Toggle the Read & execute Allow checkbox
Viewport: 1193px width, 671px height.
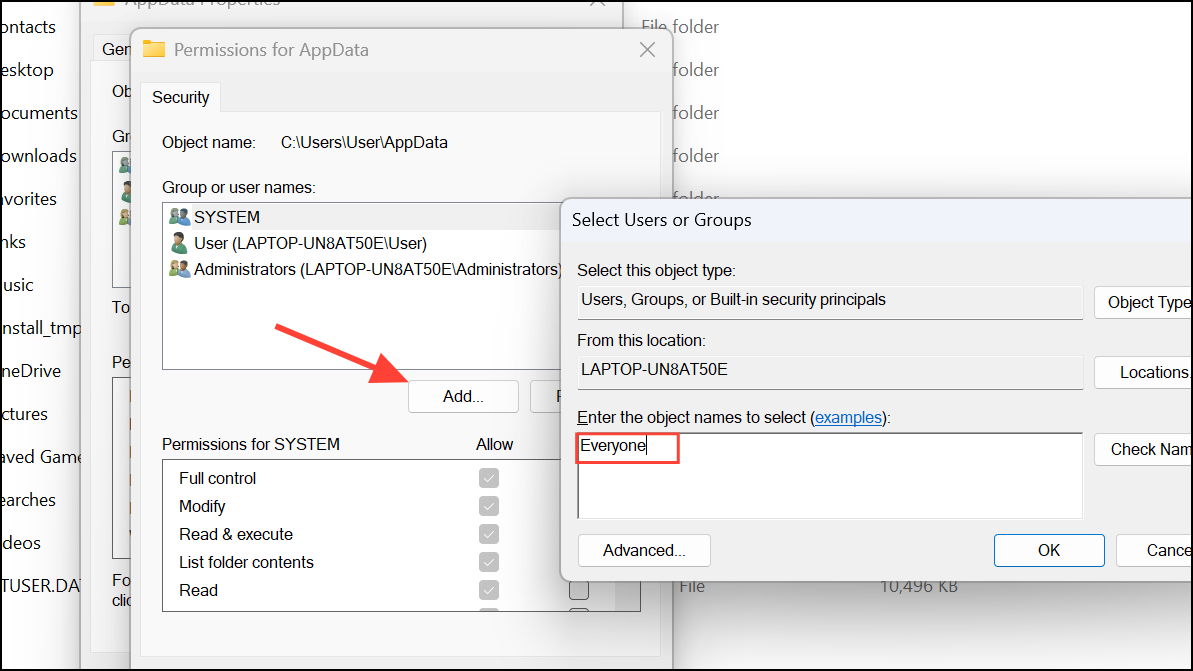point(488,534)
